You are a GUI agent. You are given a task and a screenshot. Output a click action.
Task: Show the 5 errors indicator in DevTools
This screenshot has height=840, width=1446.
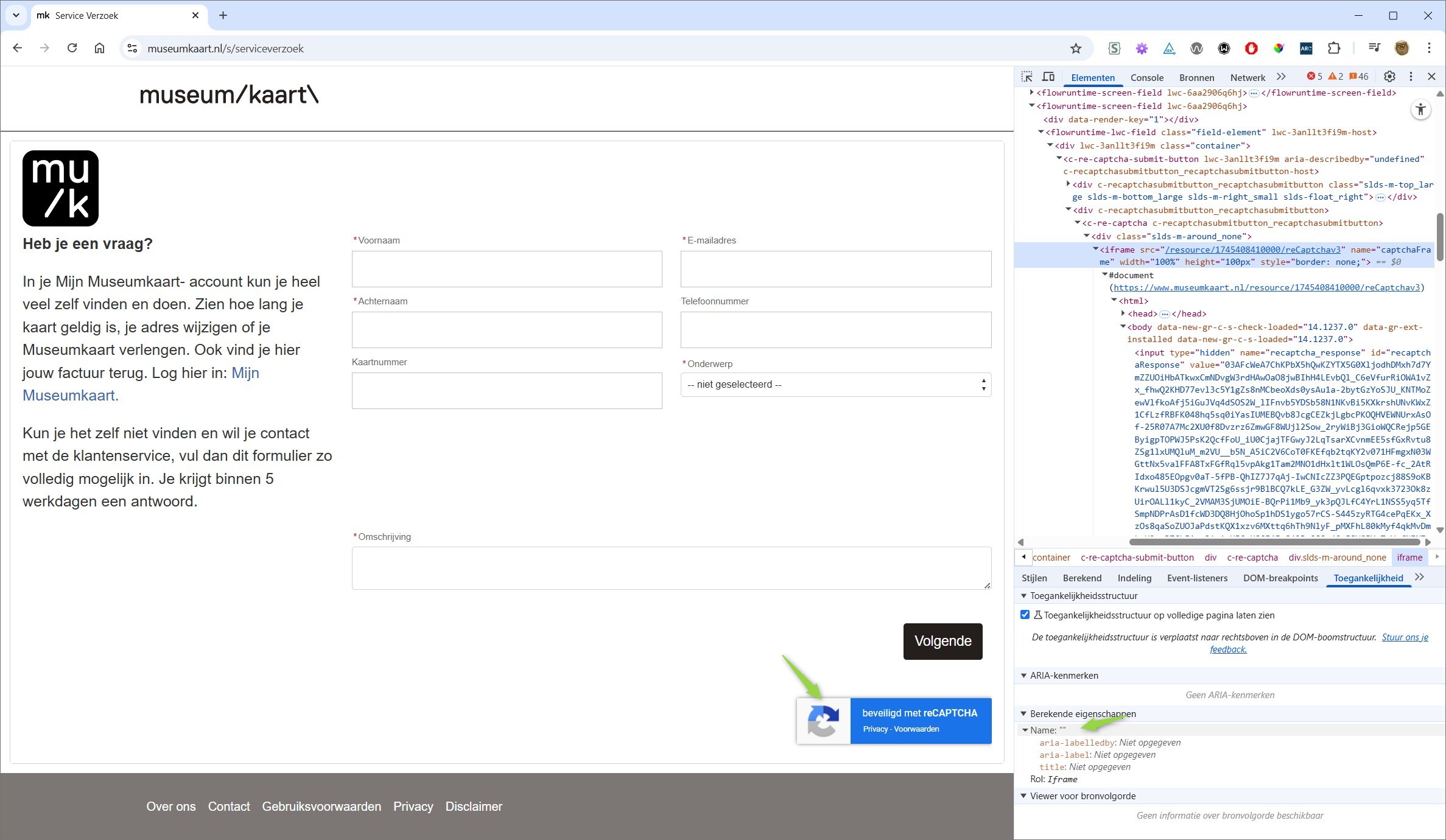pyautogui.click(x=1314, y=77)
